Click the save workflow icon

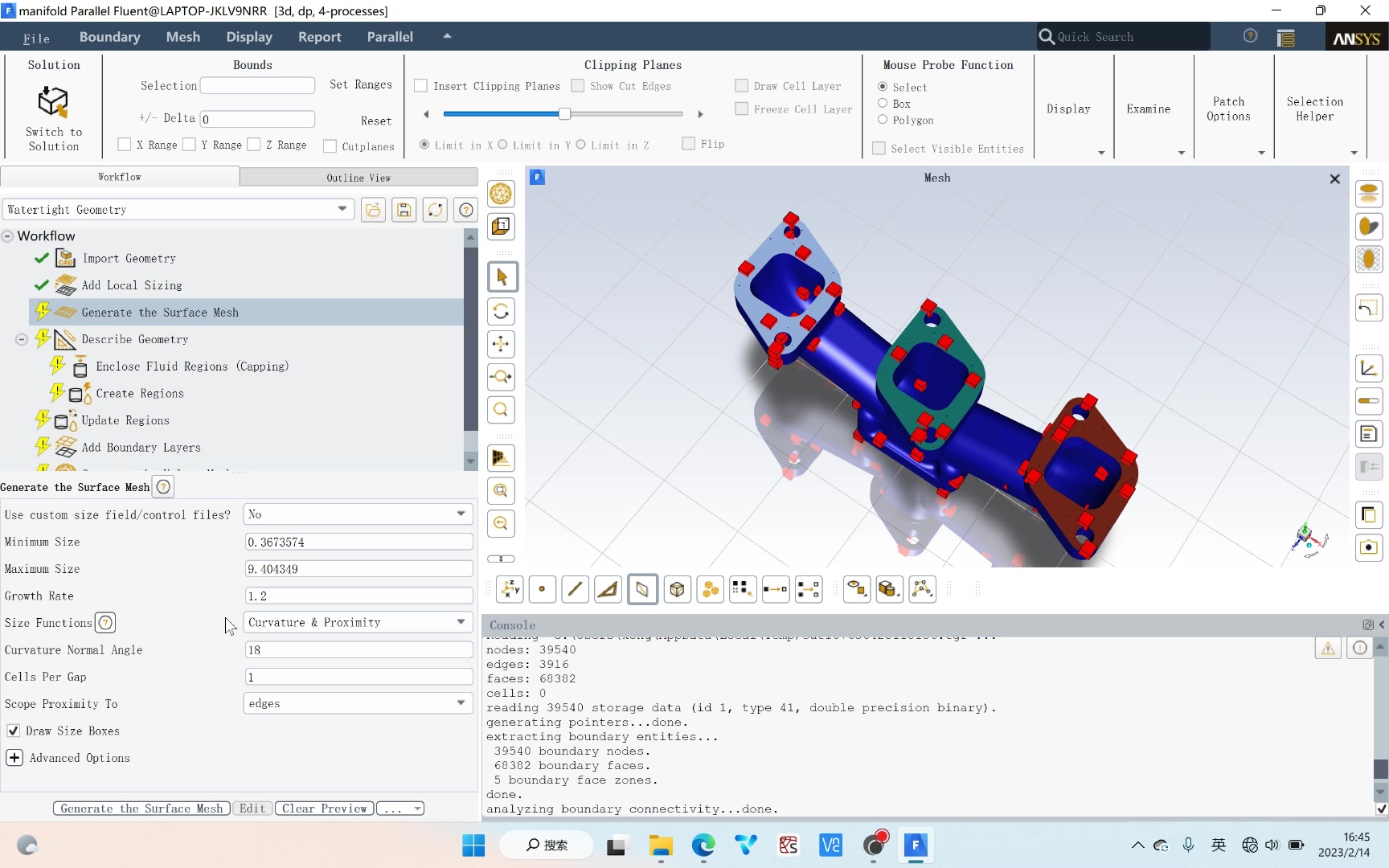(x=404, y=210)
